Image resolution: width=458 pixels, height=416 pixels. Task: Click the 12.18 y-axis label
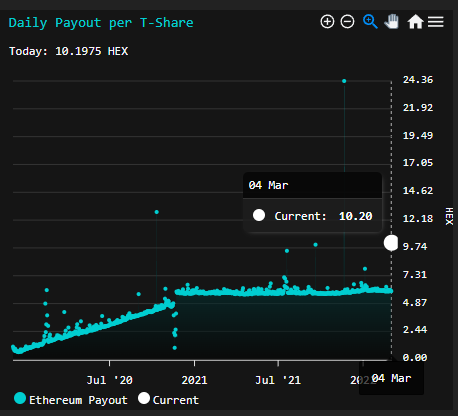418,219
